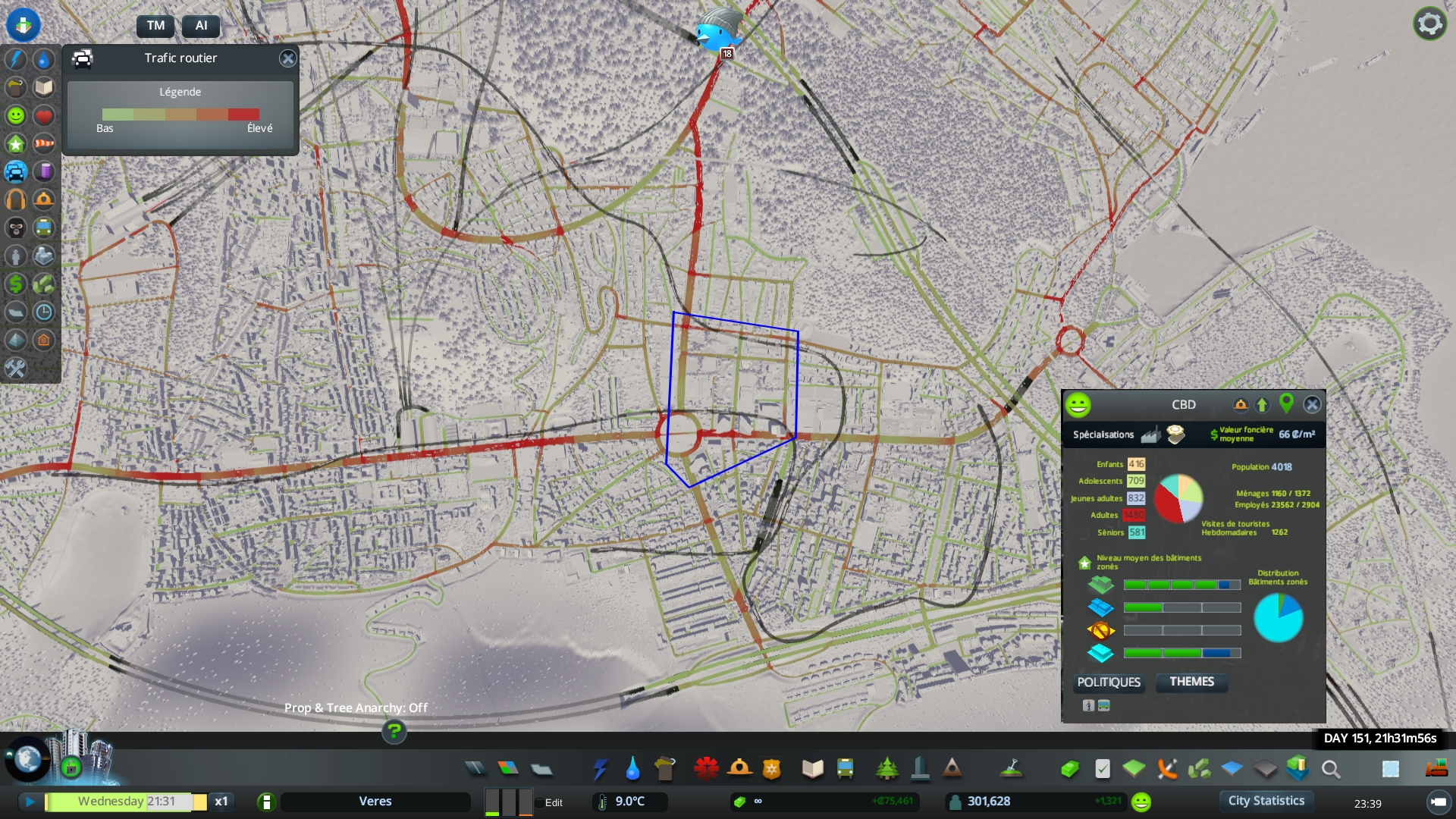Show the education info view
Viewport: 1456px width, 819px height.
pos(44,88)
